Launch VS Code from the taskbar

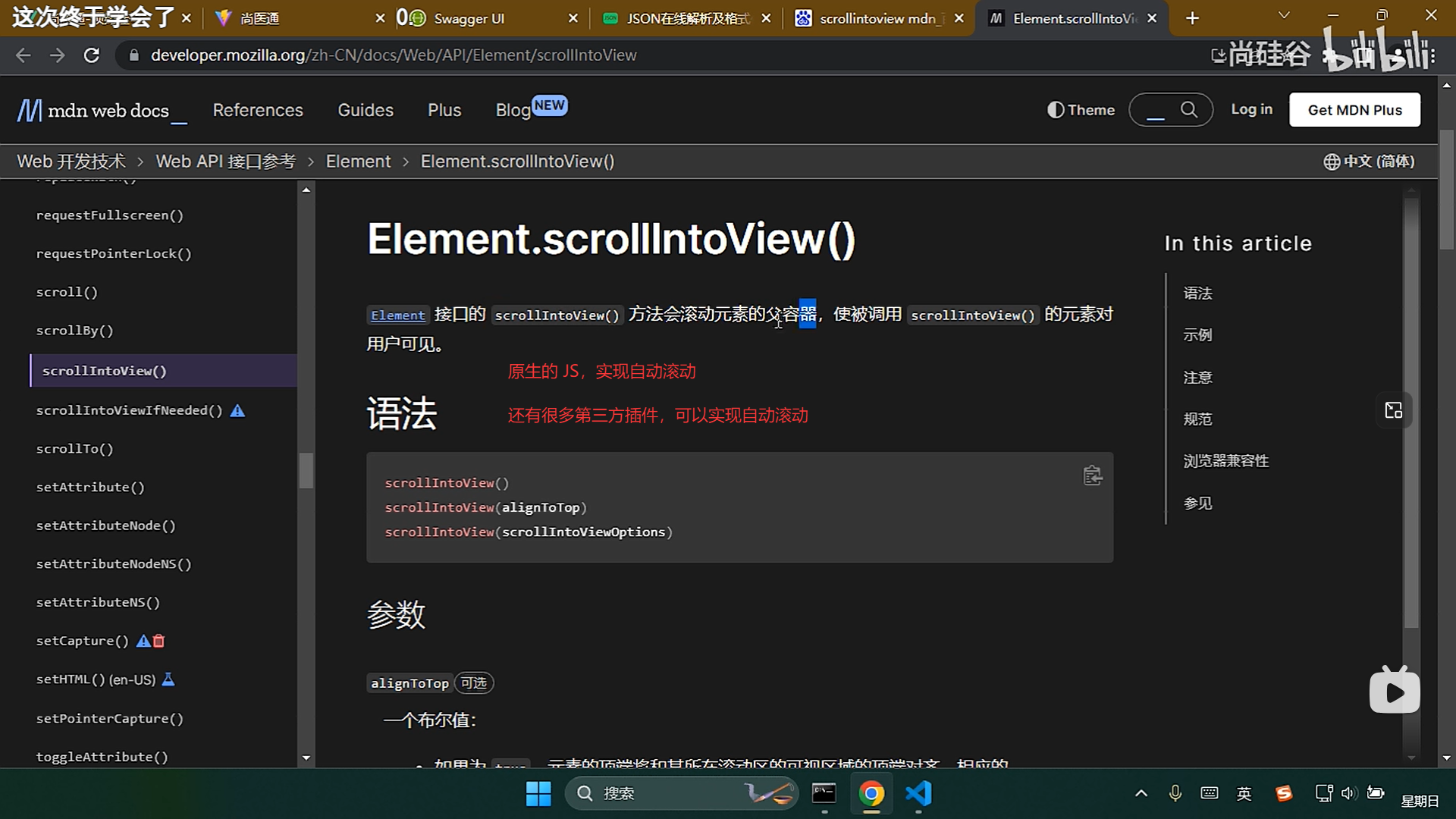pos(918,794)
